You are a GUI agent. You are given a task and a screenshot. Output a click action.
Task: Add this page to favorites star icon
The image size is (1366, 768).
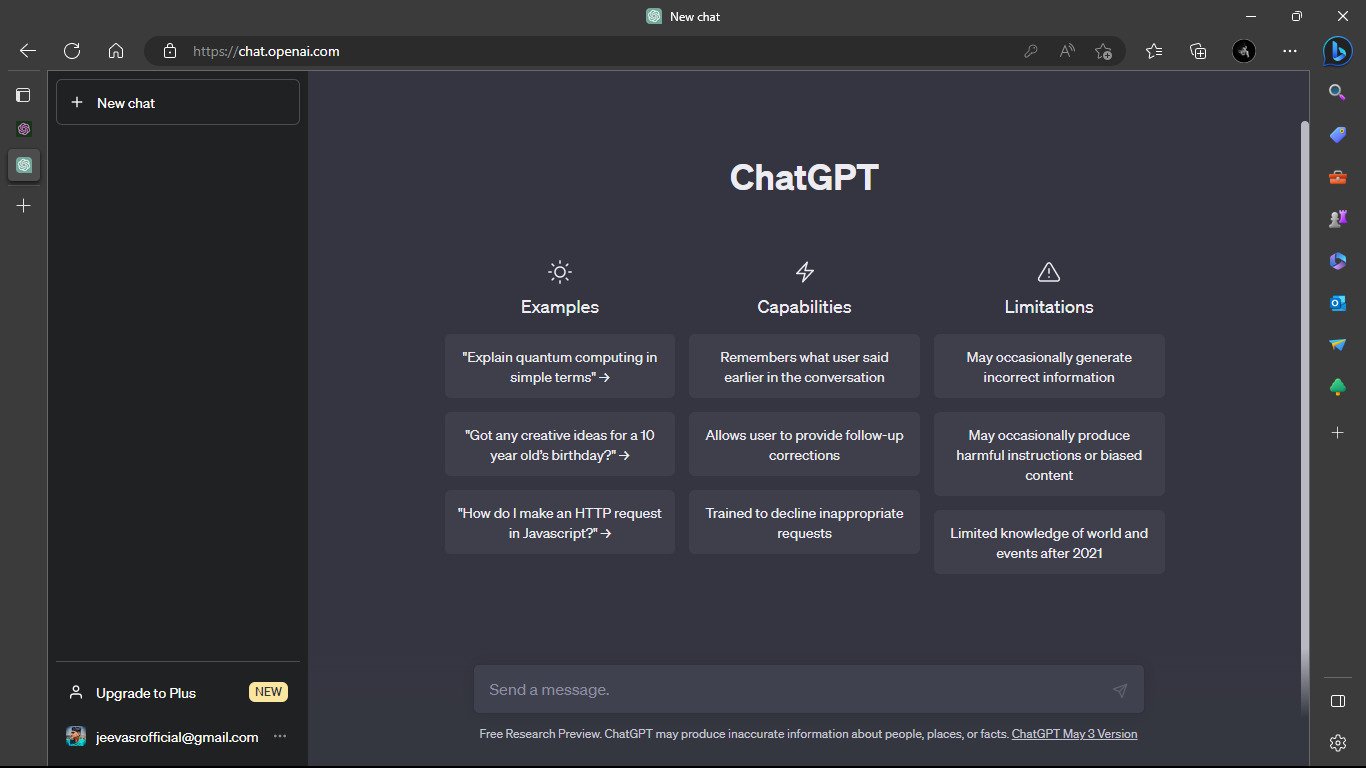[1103, 51]
